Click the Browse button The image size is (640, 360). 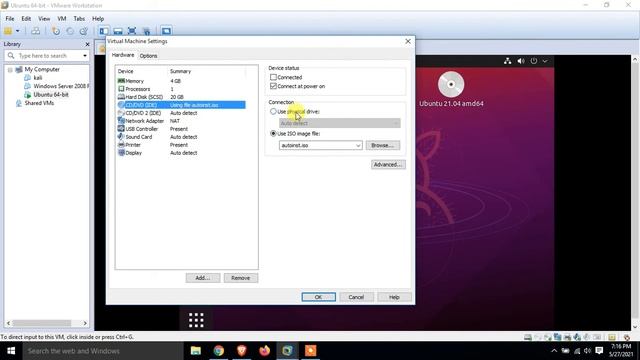click(383, 145)
